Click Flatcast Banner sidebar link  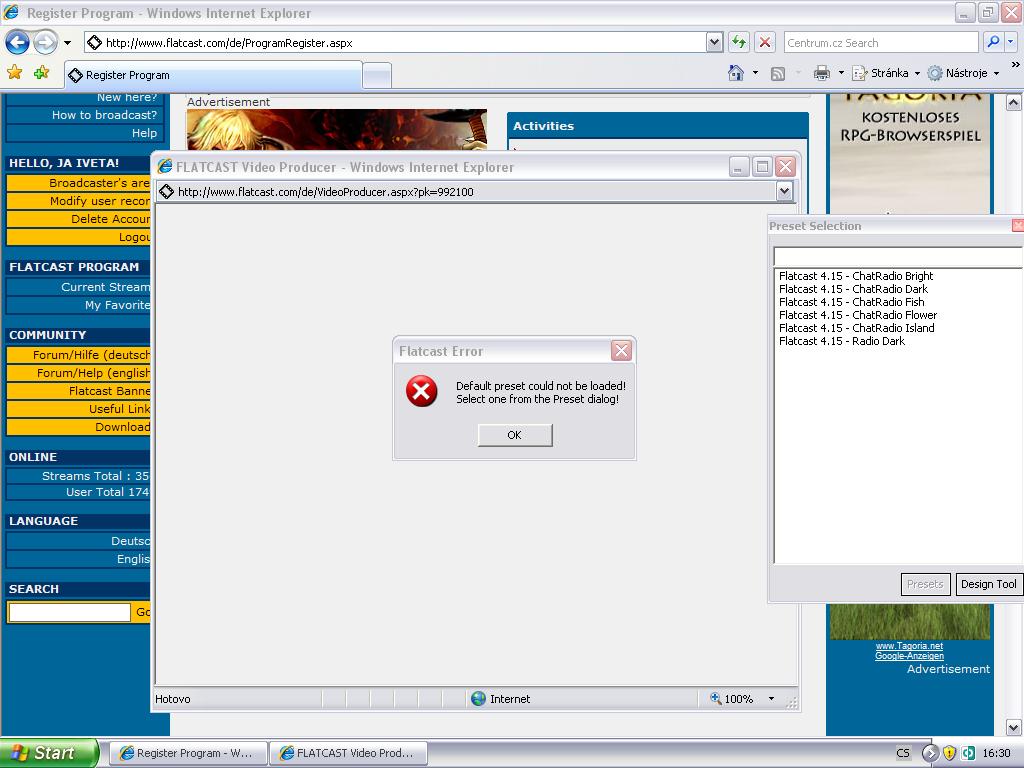point(78,391)
